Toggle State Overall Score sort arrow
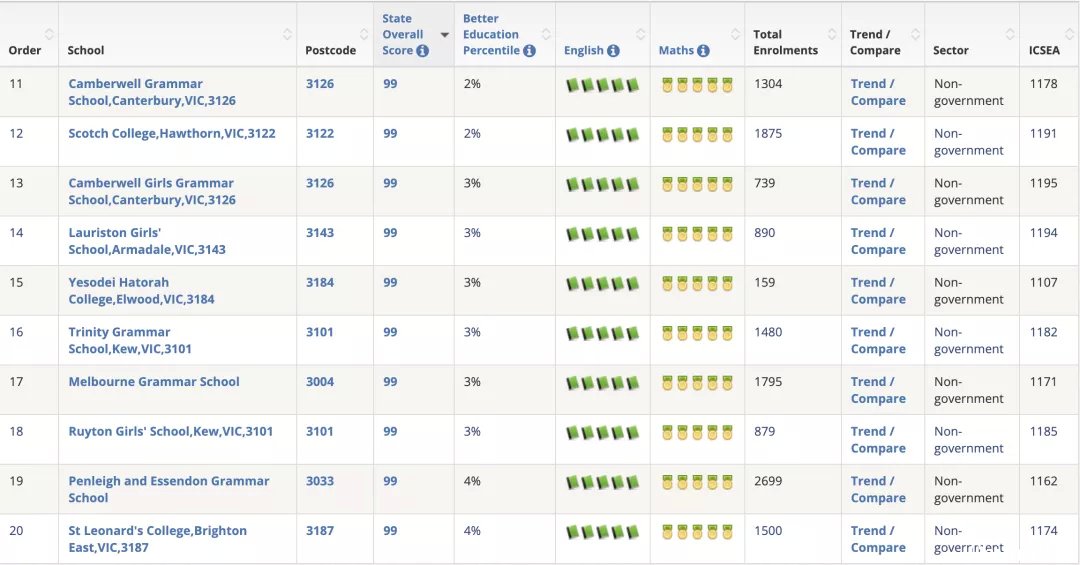1080x565 pixels. pos(444,35)
